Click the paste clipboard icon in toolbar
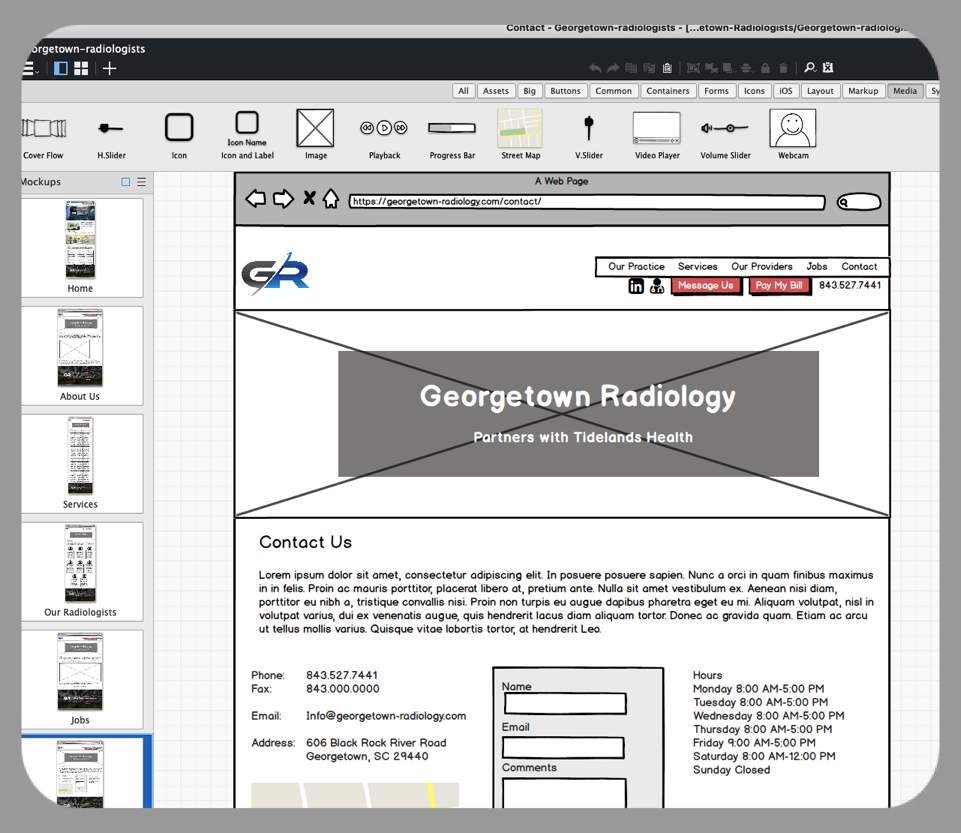The width and height of the screenshot is (961, 833). click(667, 68)
